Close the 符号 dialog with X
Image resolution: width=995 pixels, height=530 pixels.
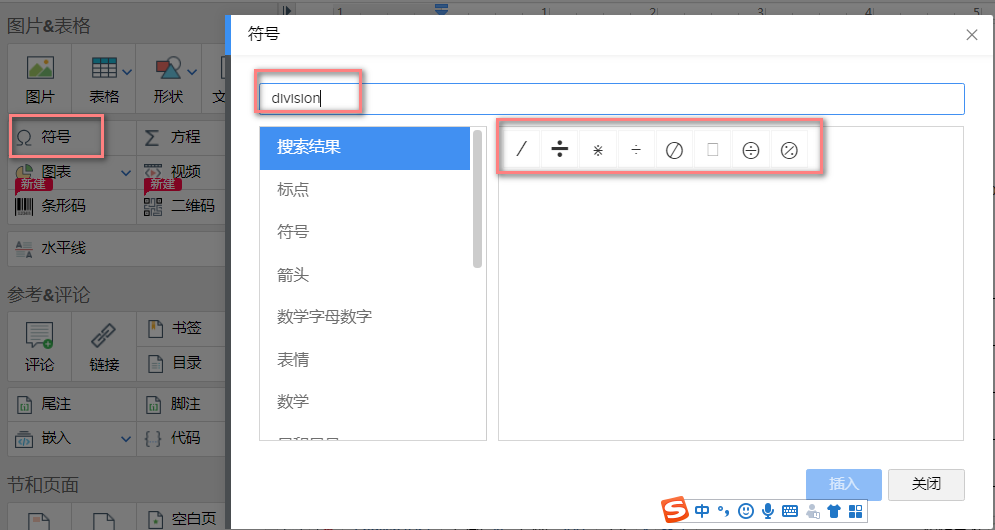point(972,35)
